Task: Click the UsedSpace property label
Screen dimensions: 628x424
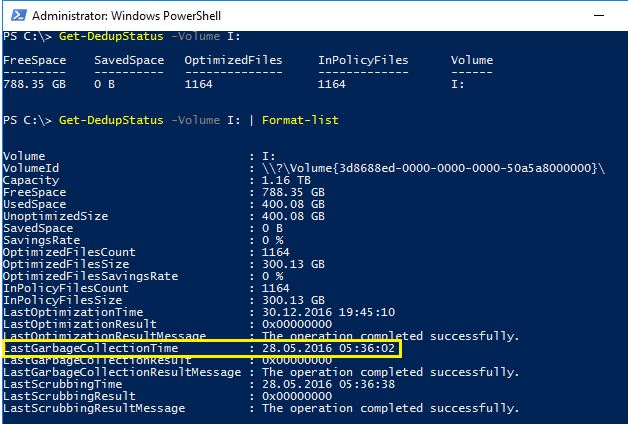Action: [36, 203]
